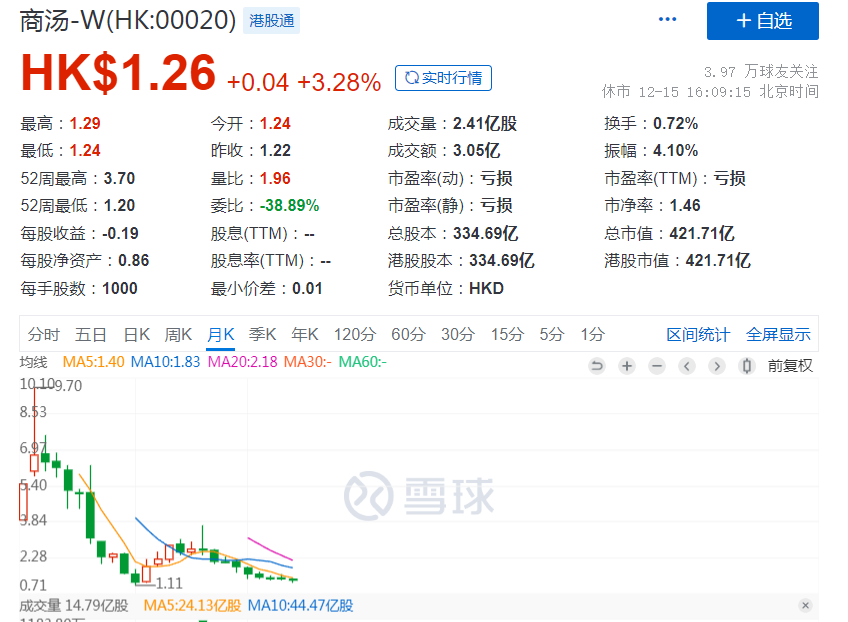The height and width of the screenshot is (622, 848).
Task: Zoom in on the chart with plus icon
Action: pos(627,367)
